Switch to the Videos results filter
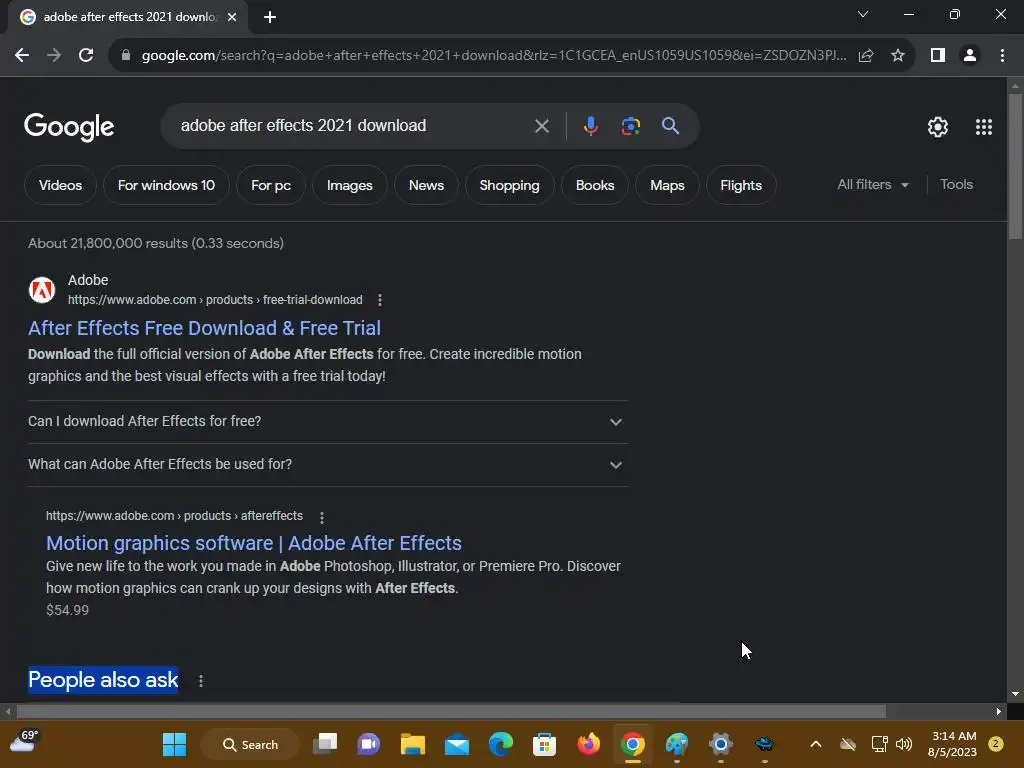 click(60, 185)
